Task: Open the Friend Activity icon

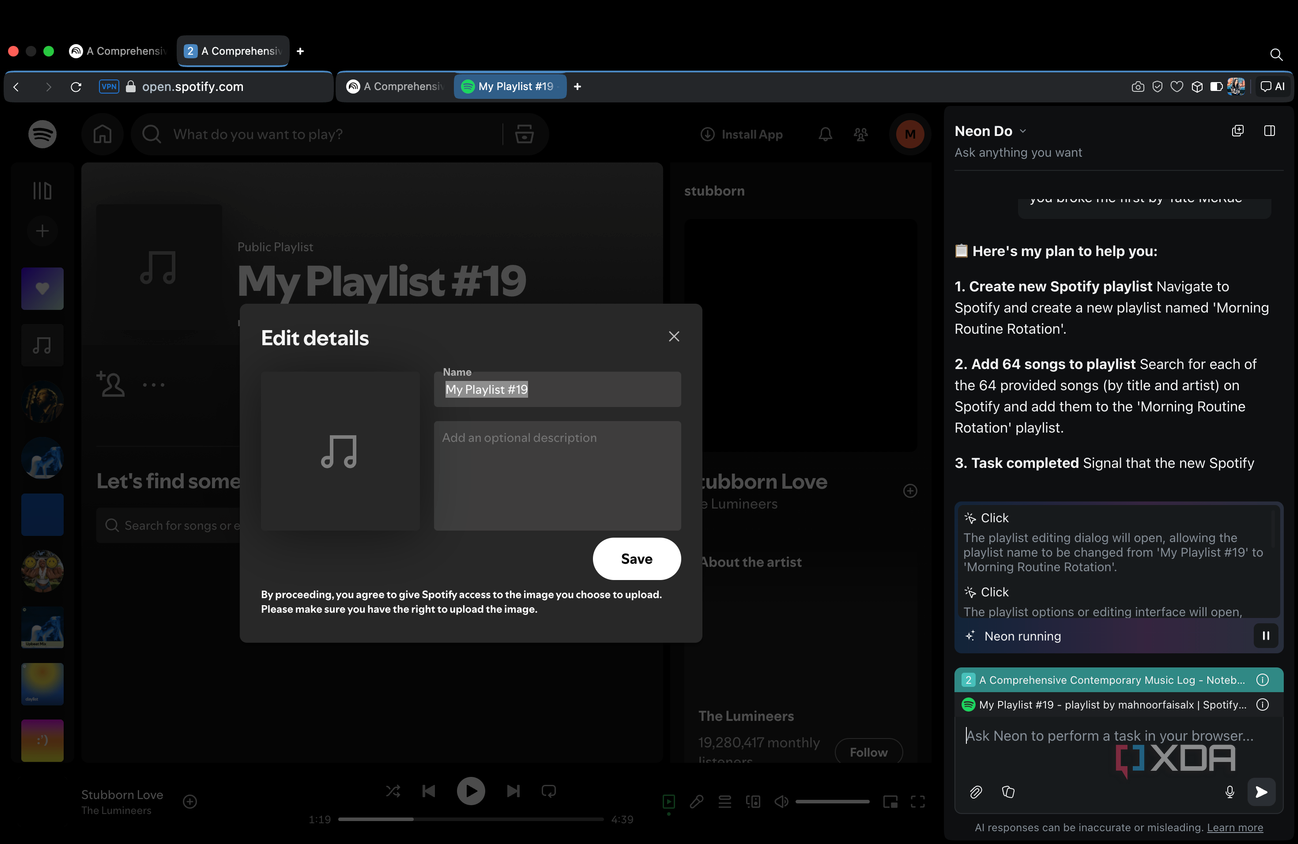Action: 861,134
